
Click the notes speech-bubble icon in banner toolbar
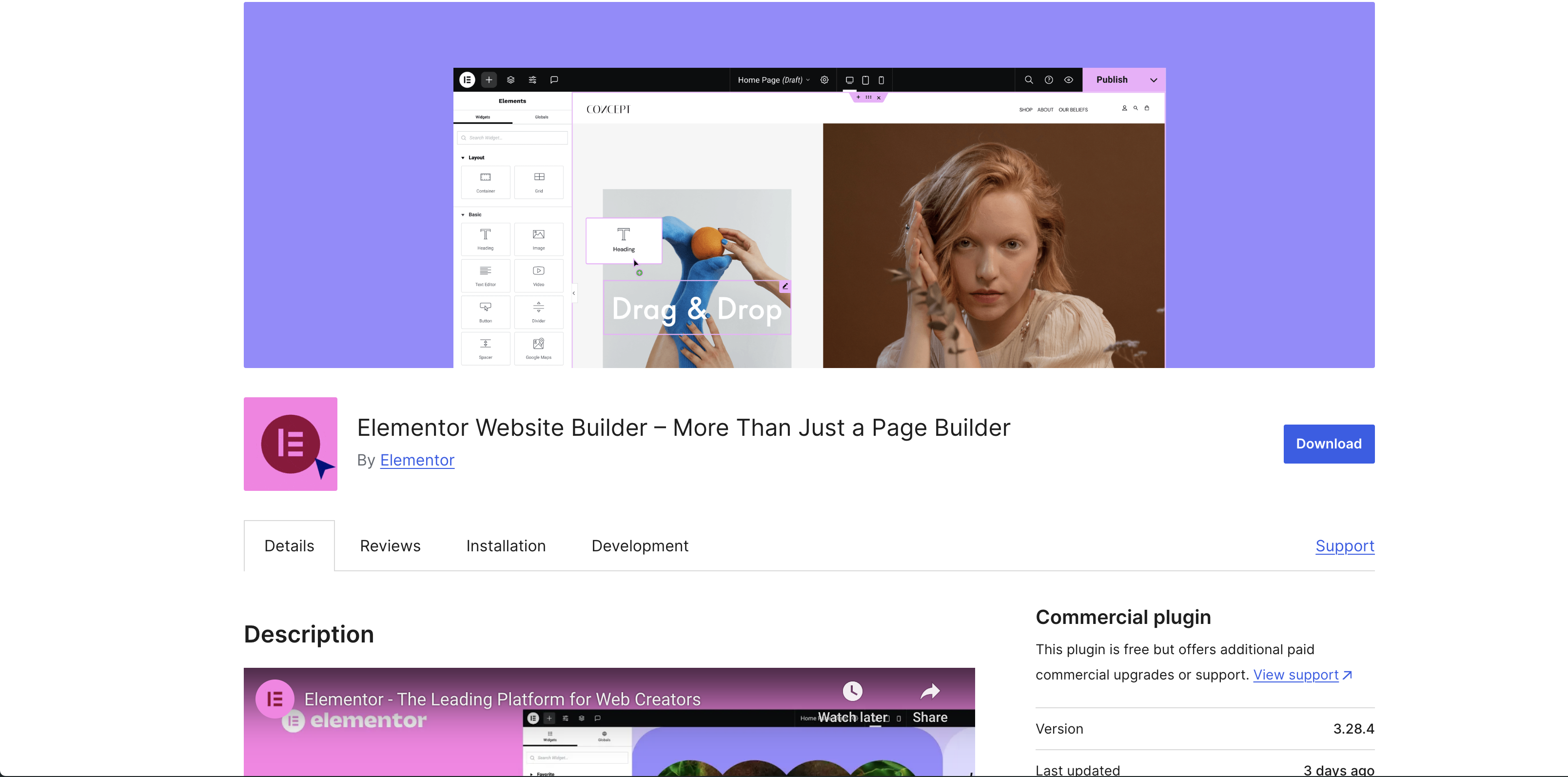(x=554, y=80)
